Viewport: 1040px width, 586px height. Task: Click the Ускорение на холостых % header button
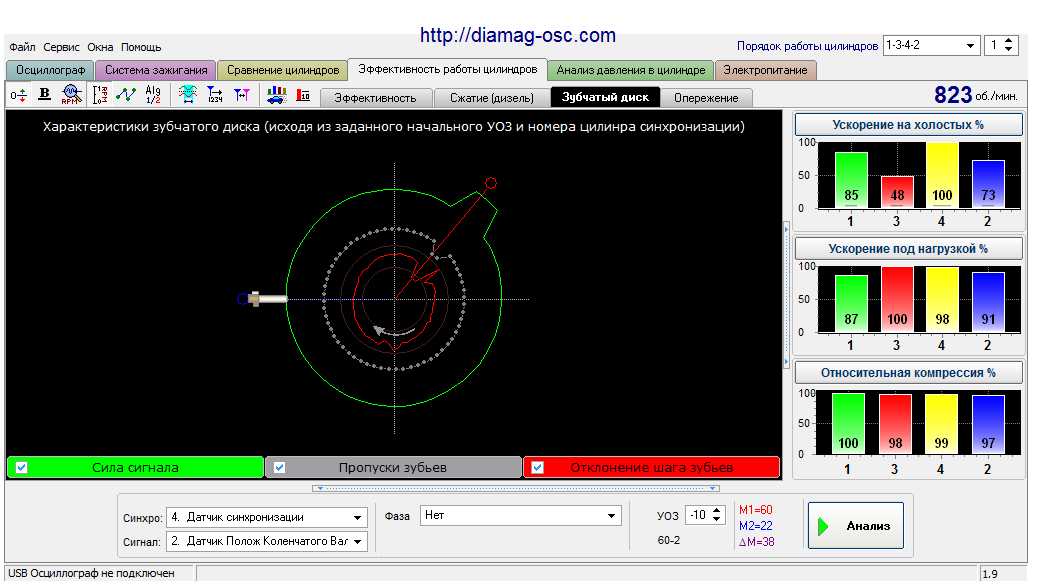[x=908, y=125]
